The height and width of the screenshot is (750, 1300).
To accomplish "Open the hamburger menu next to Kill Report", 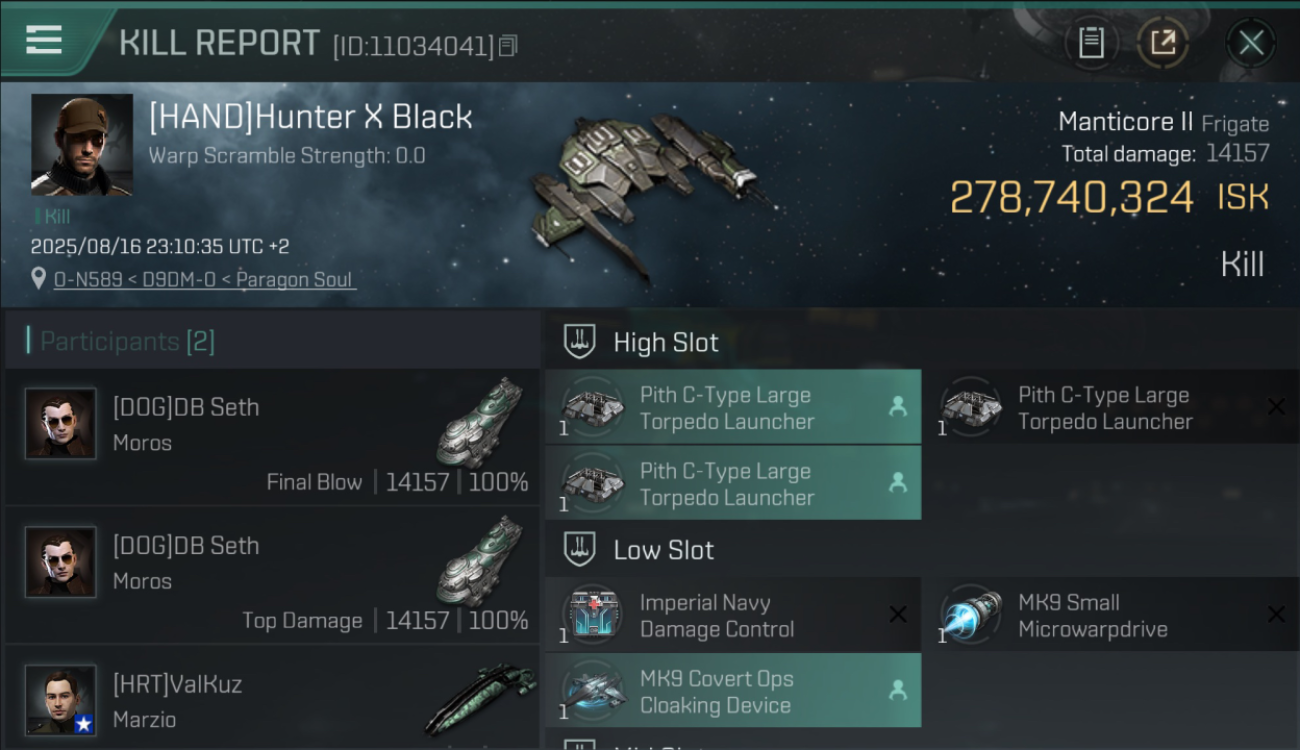I will 44,40.
